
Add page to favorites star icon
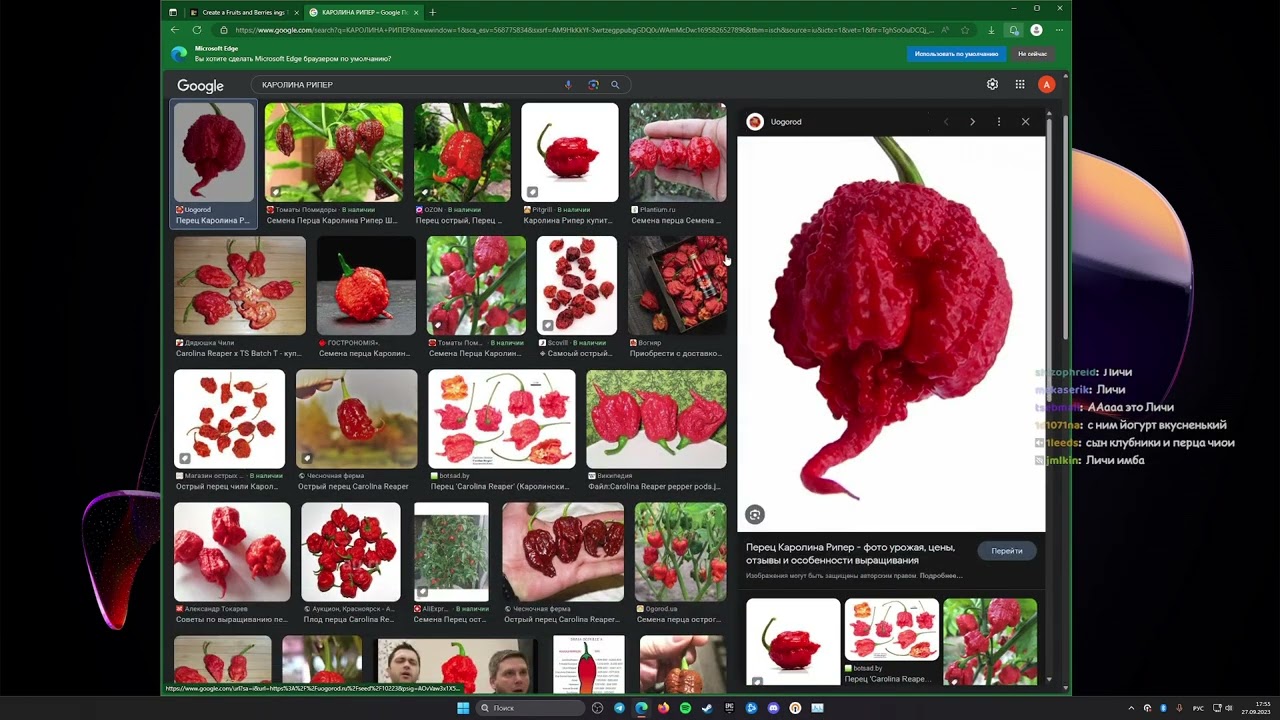point(965,30)
